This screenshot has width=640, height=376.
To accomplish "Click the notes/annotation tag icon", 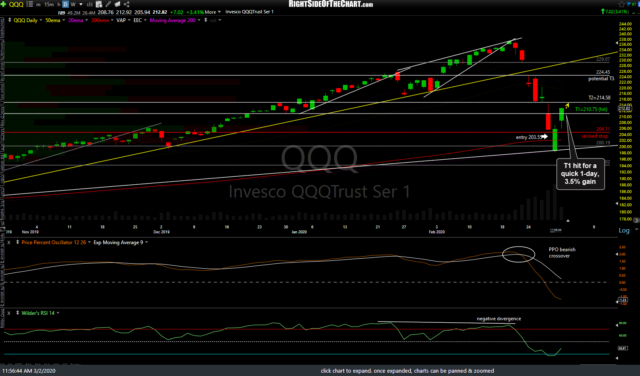I will coord(118,4).
